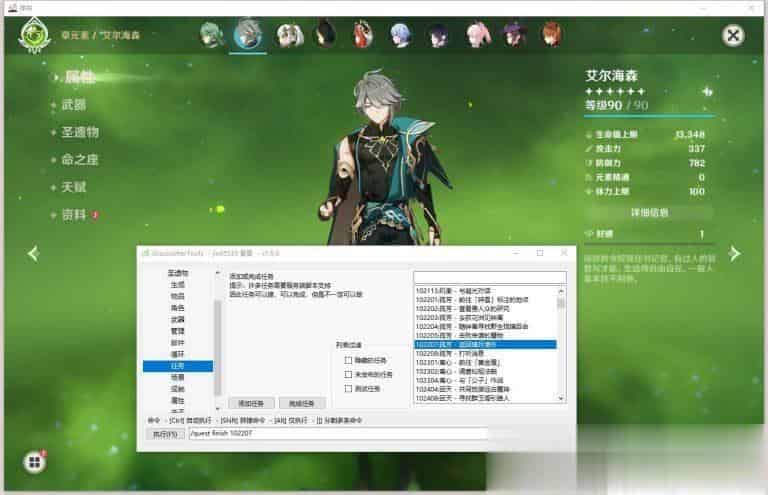Select the black-haired character avatar
768x495 pixels.
pyautogui.click(x=325, y=34)
